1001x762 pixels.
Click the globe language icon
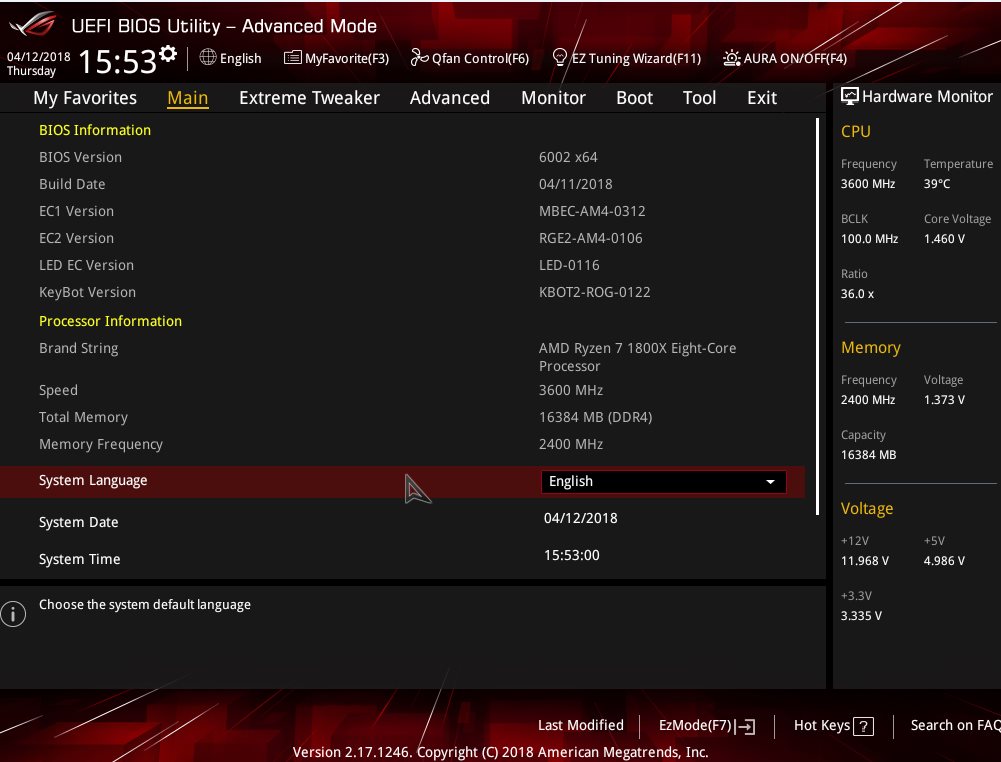[x=207, y=57]
